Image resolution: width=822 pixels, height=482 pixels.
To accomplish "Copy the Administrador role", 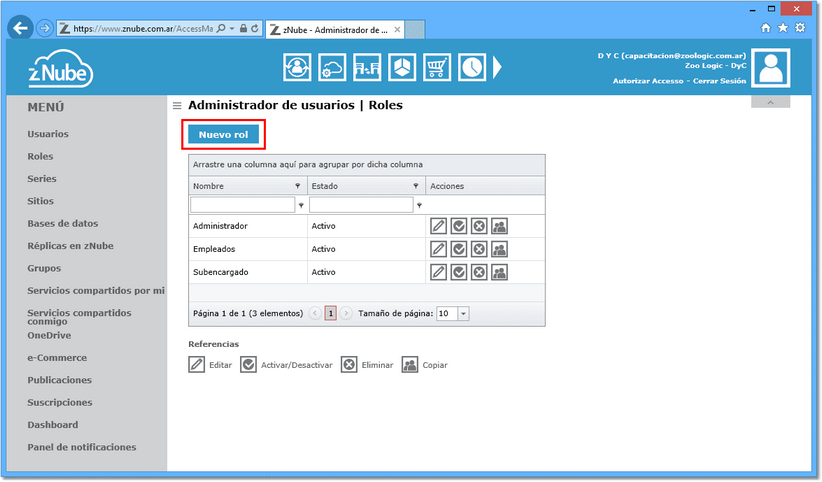I will pos(499,226).
